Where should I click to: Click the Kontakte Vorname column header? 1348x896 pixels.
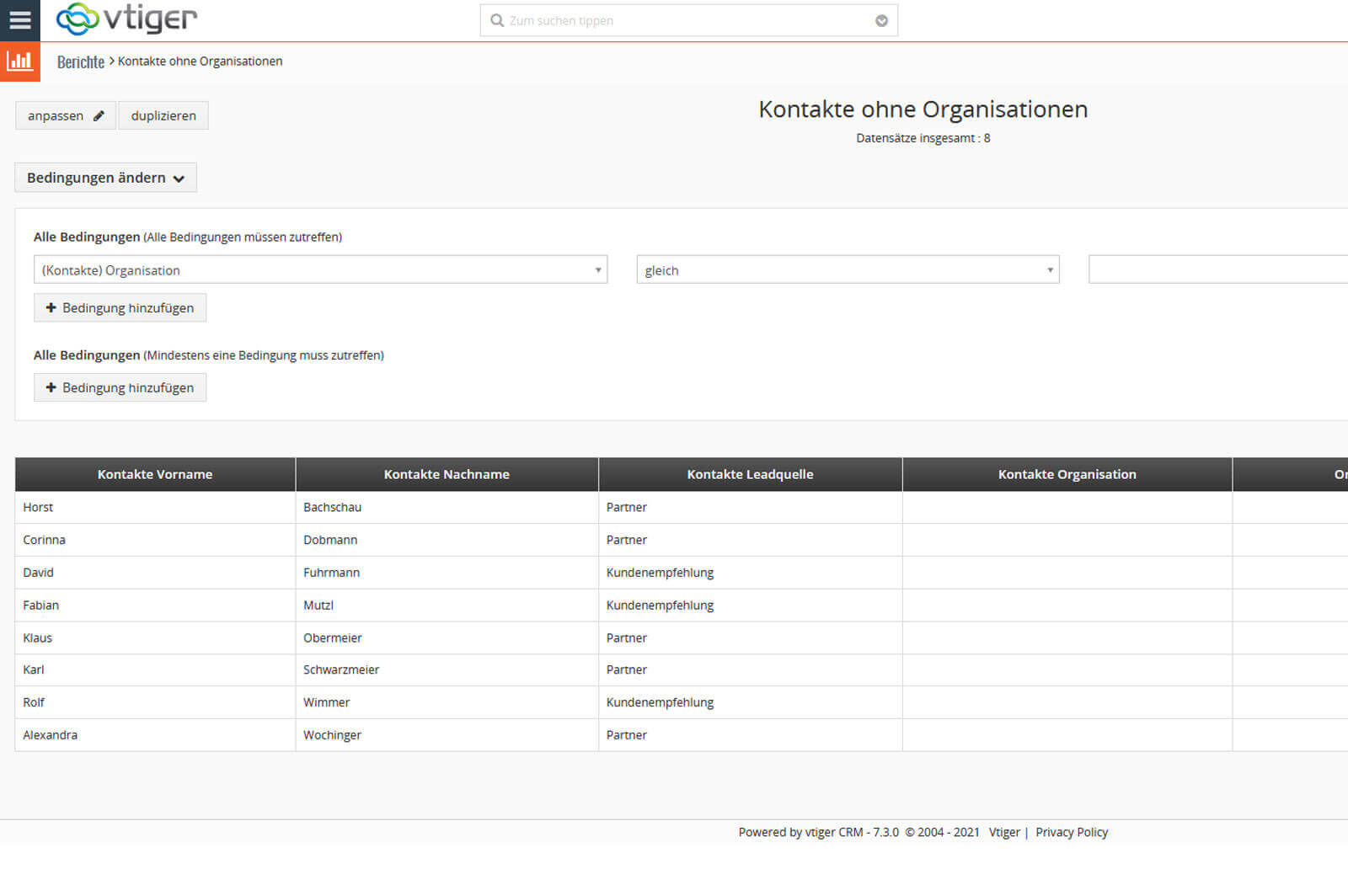(155, 474)
